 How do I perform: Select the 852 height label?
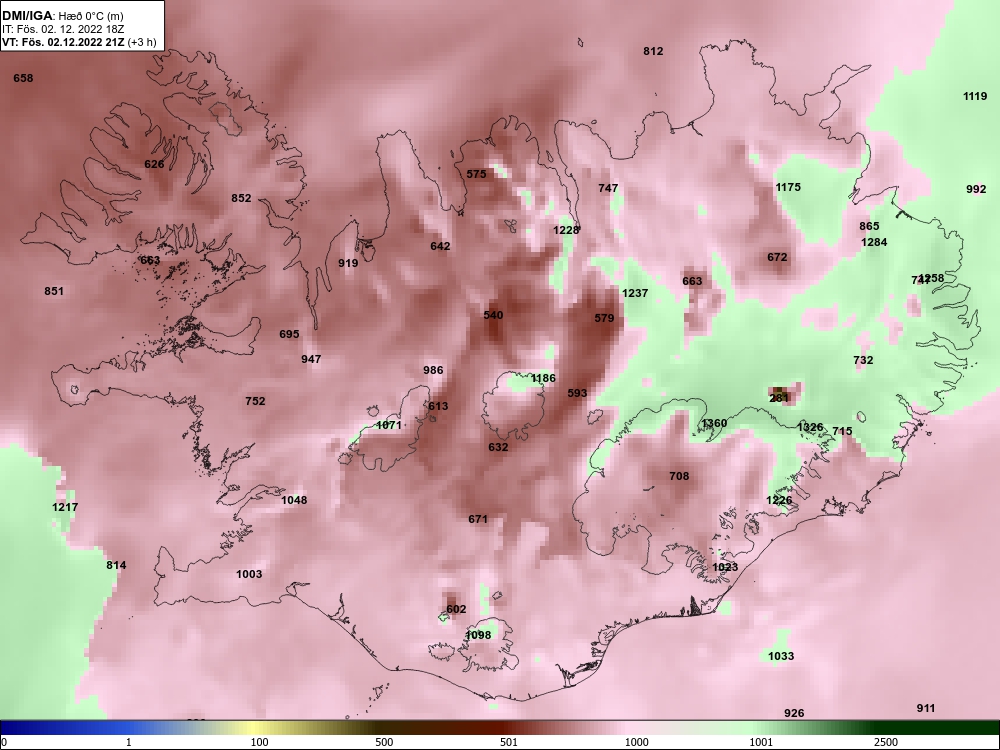241,198
